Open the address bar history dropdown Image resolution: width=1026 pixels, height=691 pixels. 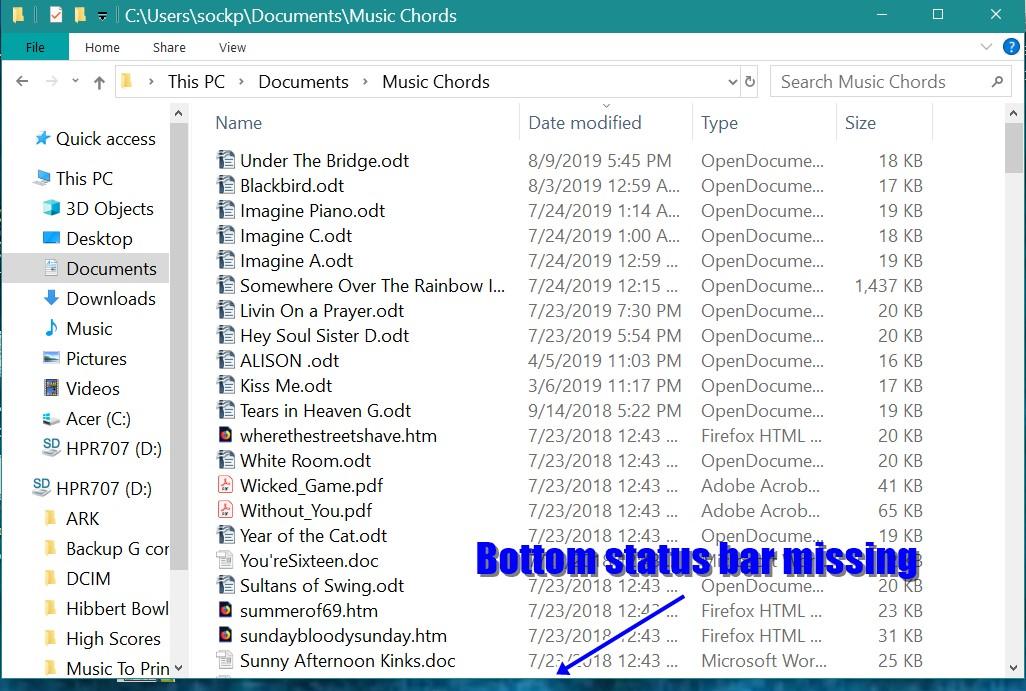(733, 82)
